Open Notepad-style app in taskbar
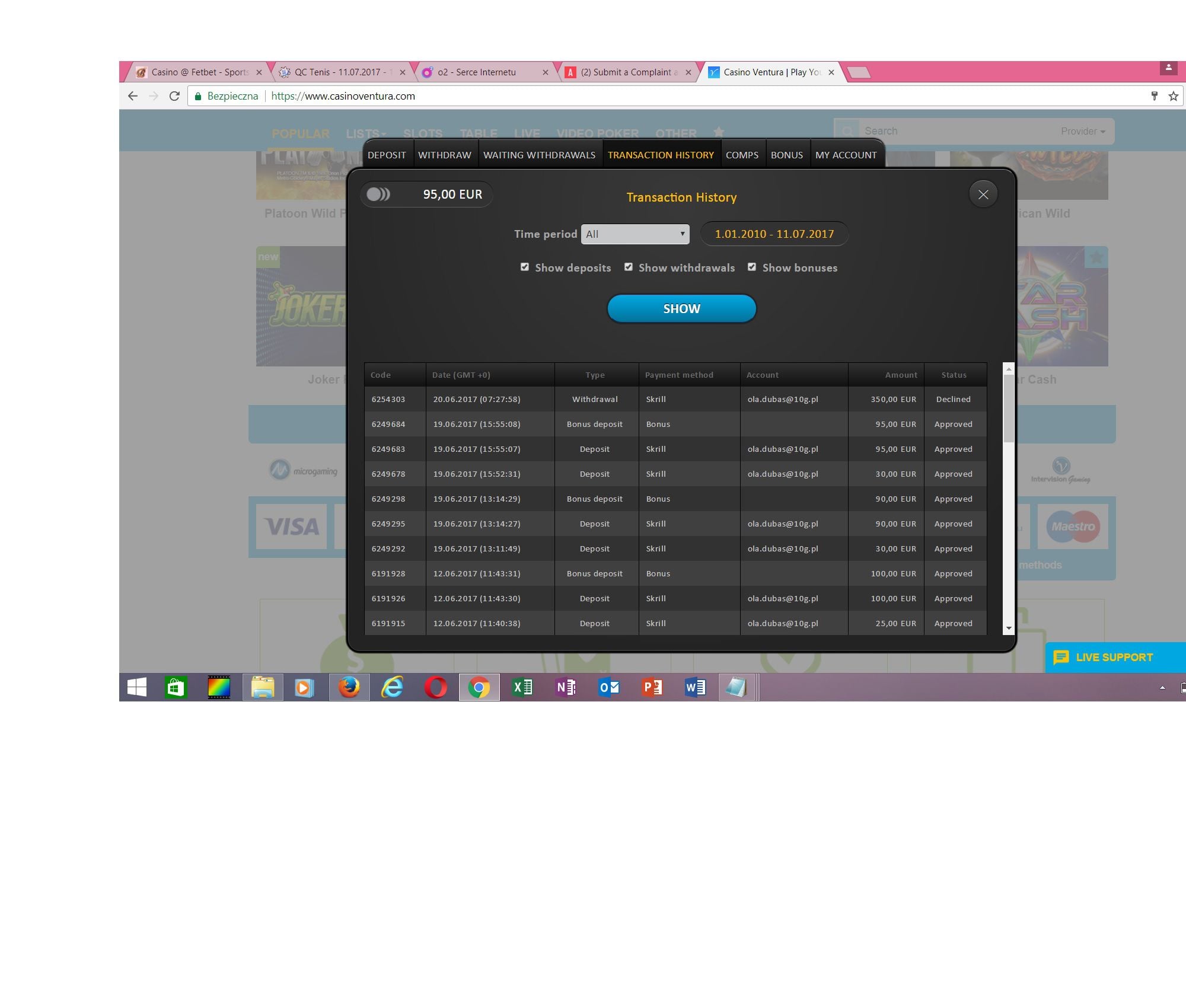The height and width of the screenshot is (1008, 1186). 737,687
